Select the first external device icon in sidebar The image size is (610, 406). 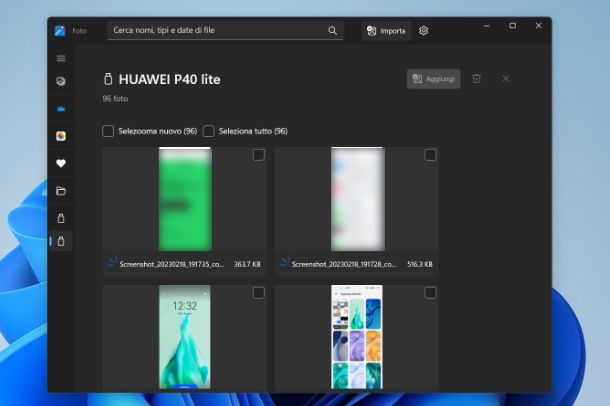[x=61, y=218]
